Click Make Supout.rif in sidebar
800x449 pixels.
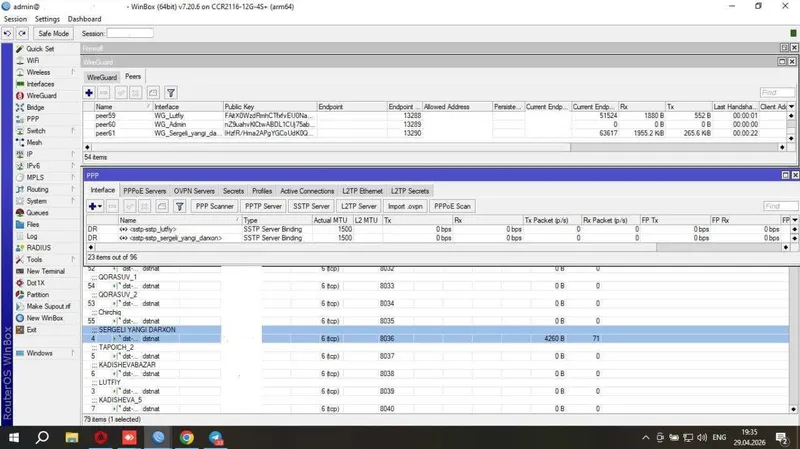pyautogui.click(x=48, y=307)
